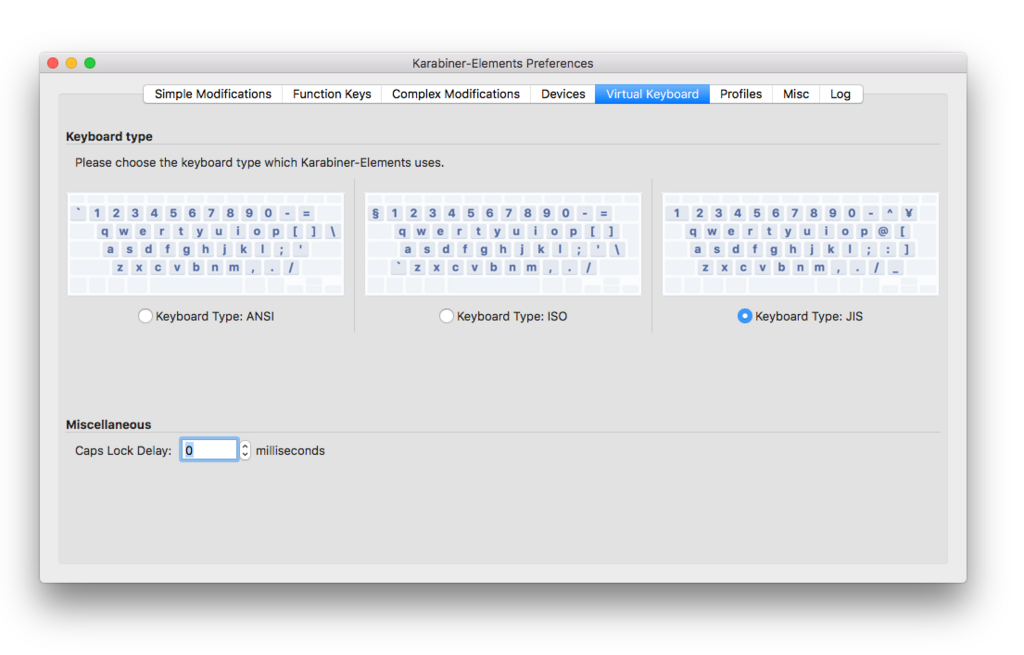This screenshot has width=1024, height=655.
Task: Select the ANSI keyboard layout thumbnail
Action: coord(206,244)
